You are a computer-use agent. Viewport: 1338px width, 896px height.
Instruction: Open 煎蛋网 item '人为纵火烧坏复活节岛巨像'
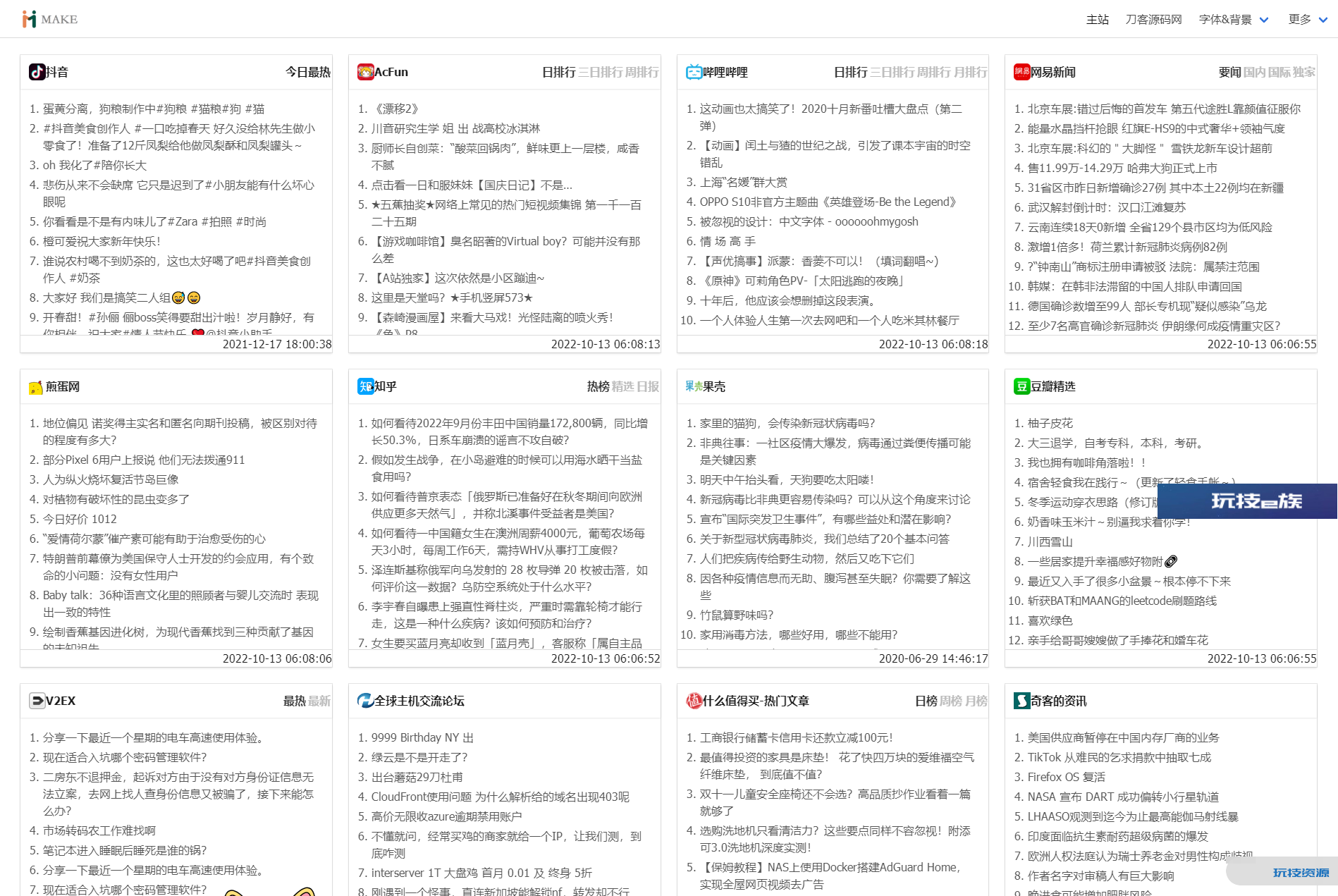(x=111, y=479)
